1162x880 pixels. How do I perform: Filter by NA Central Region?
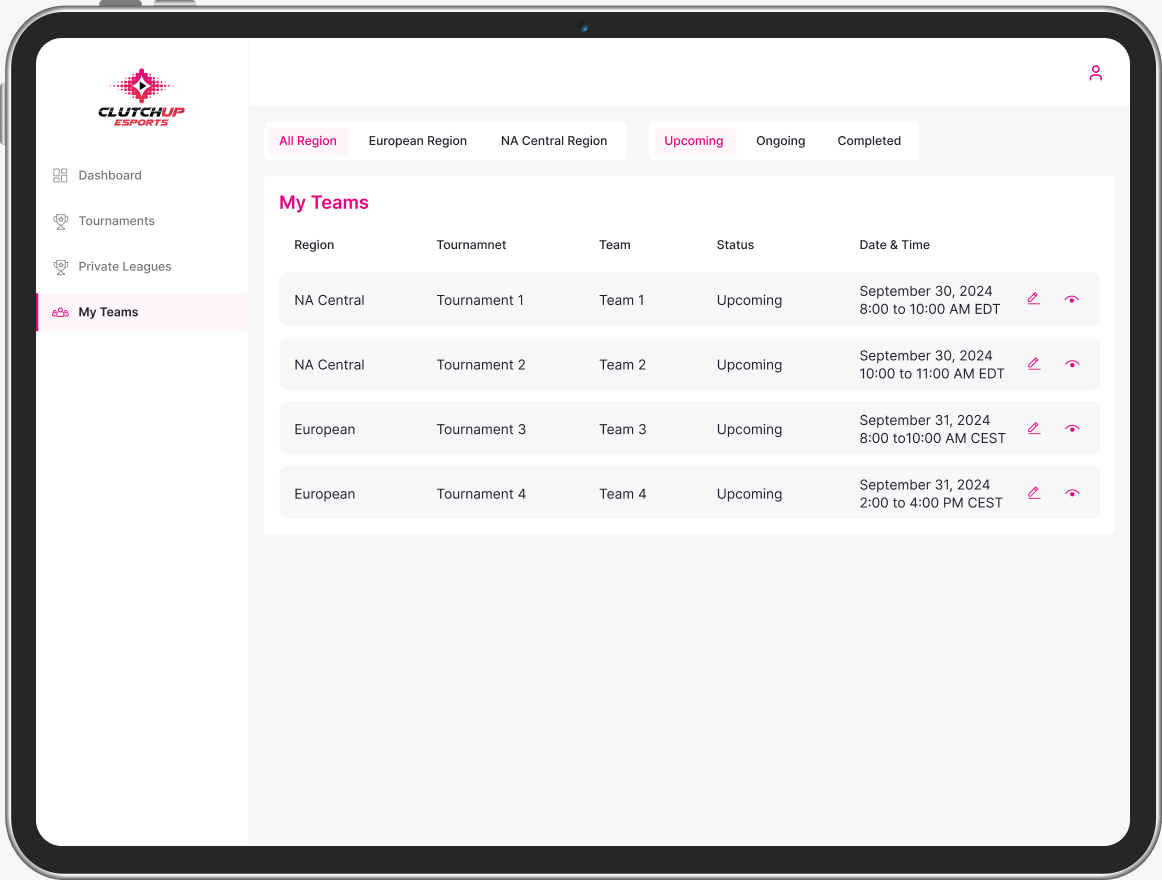coord(554,141)
